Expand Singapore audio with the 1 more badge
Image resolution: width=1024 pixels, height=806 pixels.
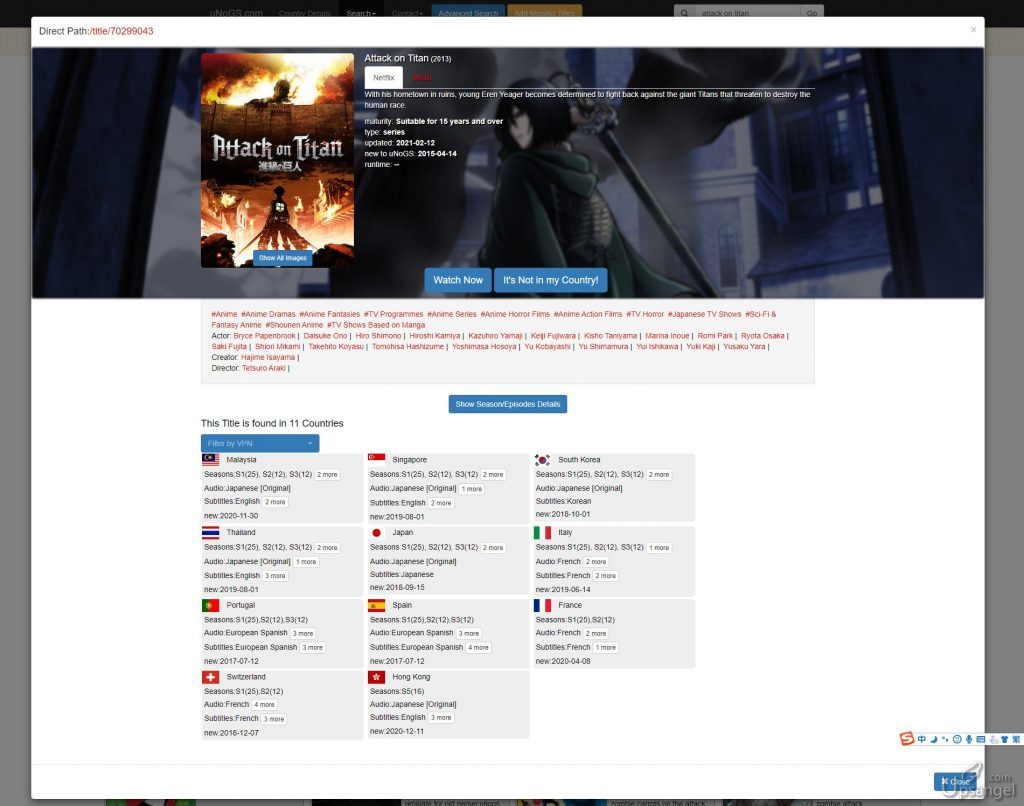472,489
